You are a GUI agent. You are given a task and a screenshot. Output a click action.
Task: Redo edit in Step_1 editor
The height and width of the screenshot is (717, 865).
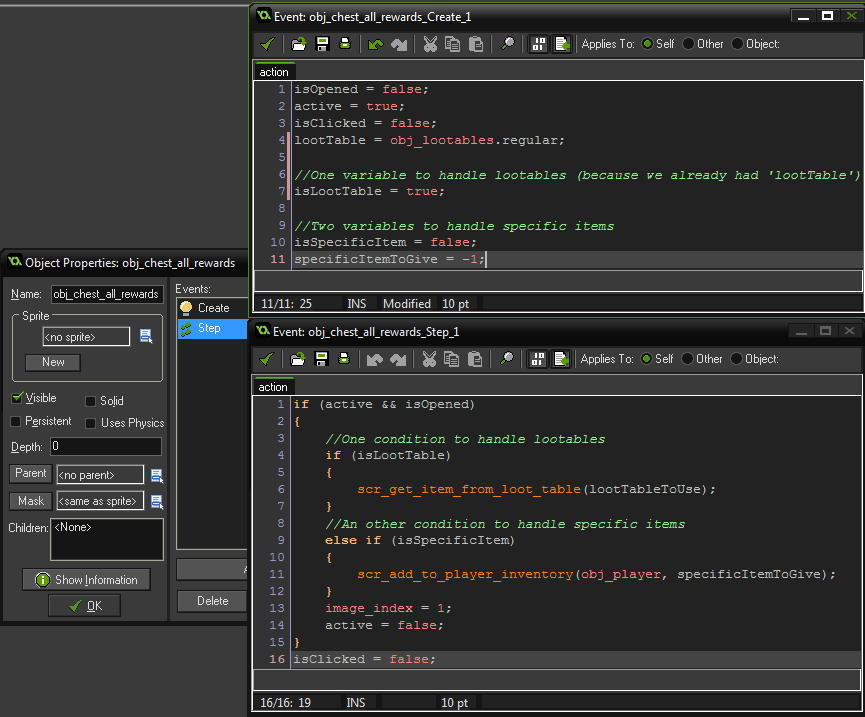(x=398, y=359)
